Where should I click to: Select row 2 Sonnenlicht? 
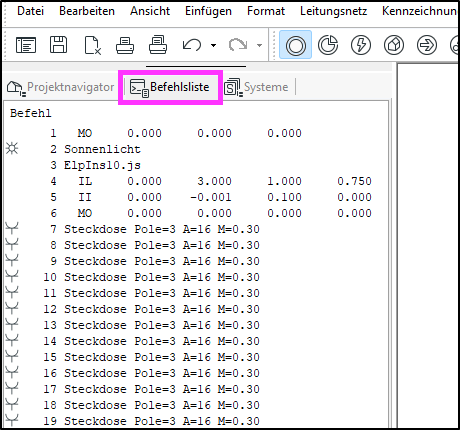coord(197,149)
